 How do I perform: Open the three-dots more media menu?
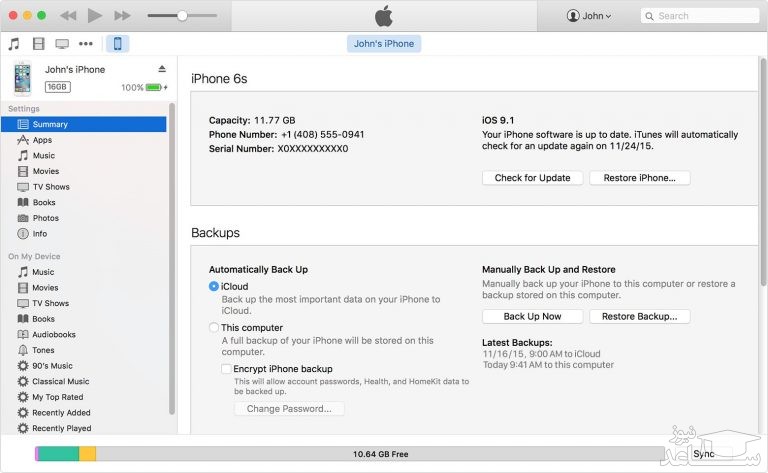pyautogui.click(x=86, y=44)
